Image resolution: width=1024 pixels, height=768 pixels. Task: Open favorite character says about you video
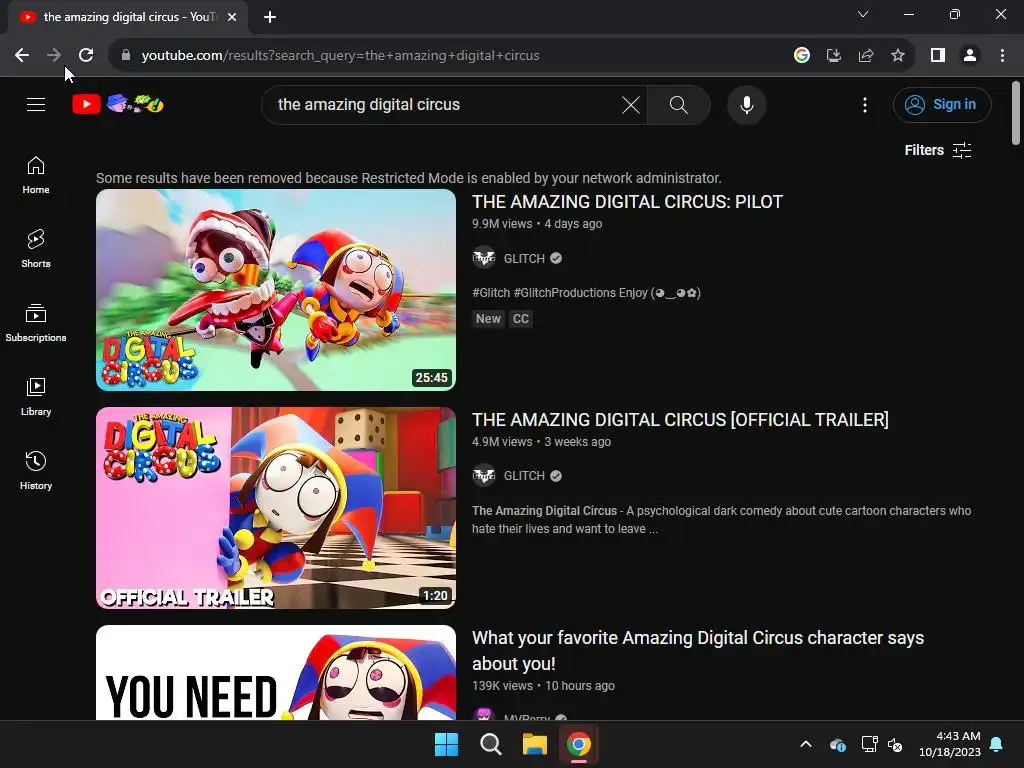(x=697, y=650)
